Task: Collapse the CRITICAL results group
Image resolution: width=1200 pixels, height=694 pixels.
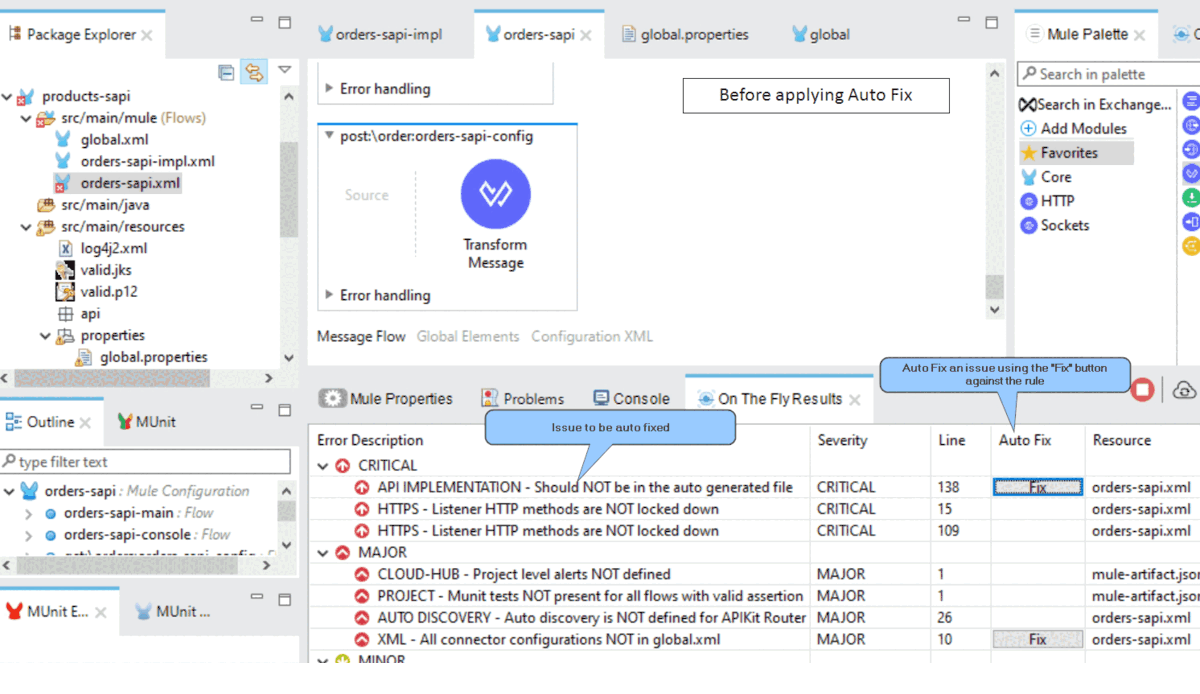Action: pyautogui.click(x=323, y=466)
